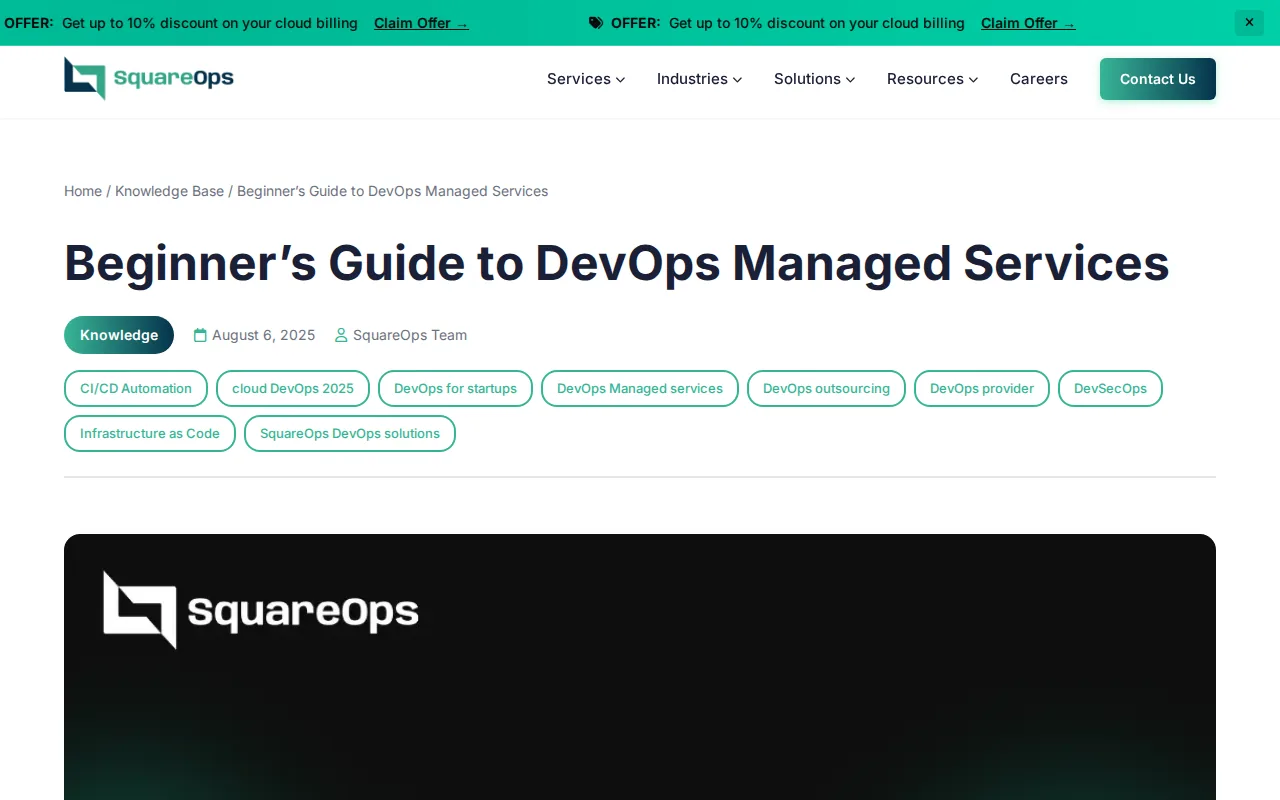Viewport: 1280px width, 800px height.
Task: Click the calendar icon beside August 6, 2025
Action: 200,335
